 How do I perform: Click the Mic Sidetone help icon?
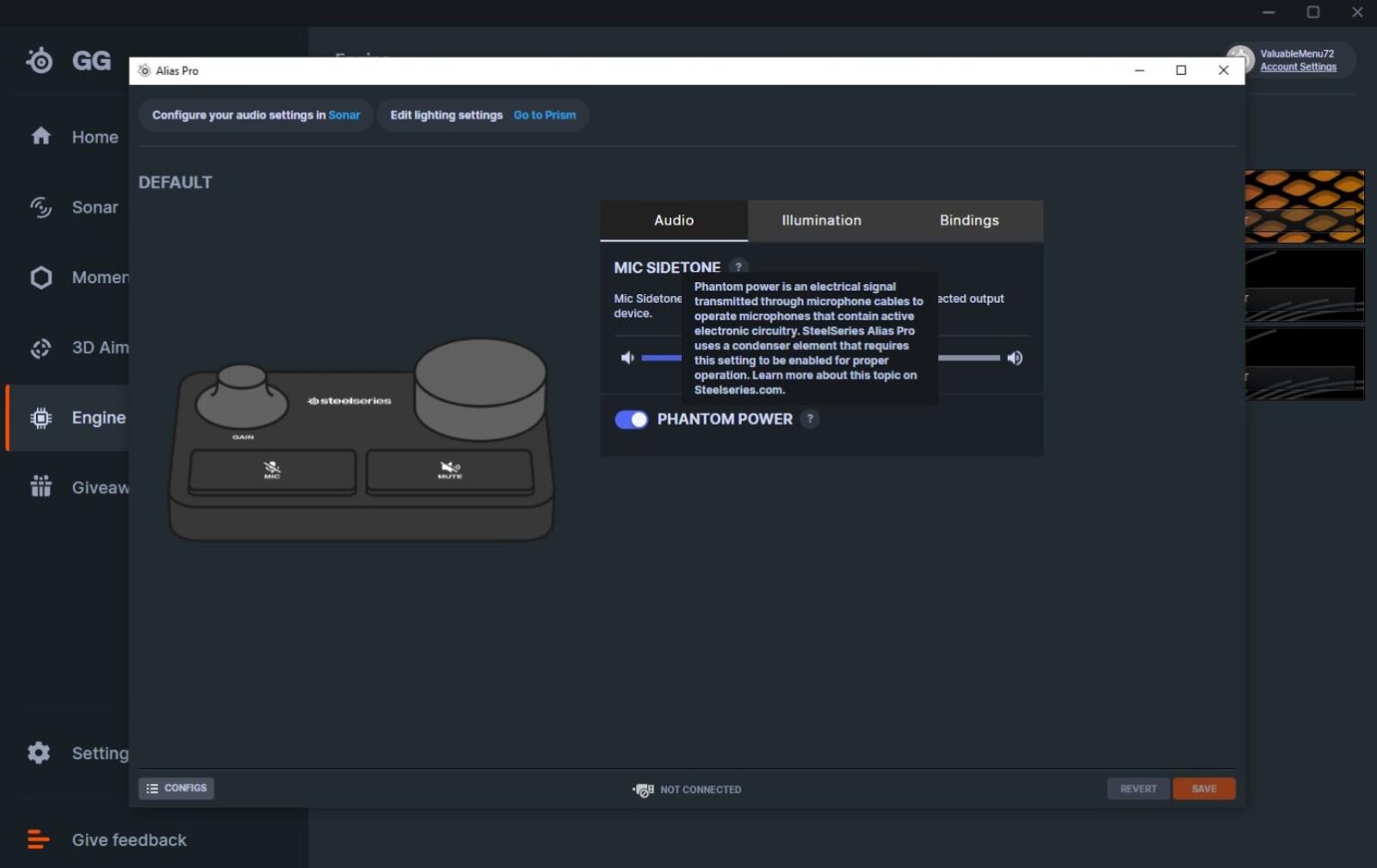click(x=738, y=267)
